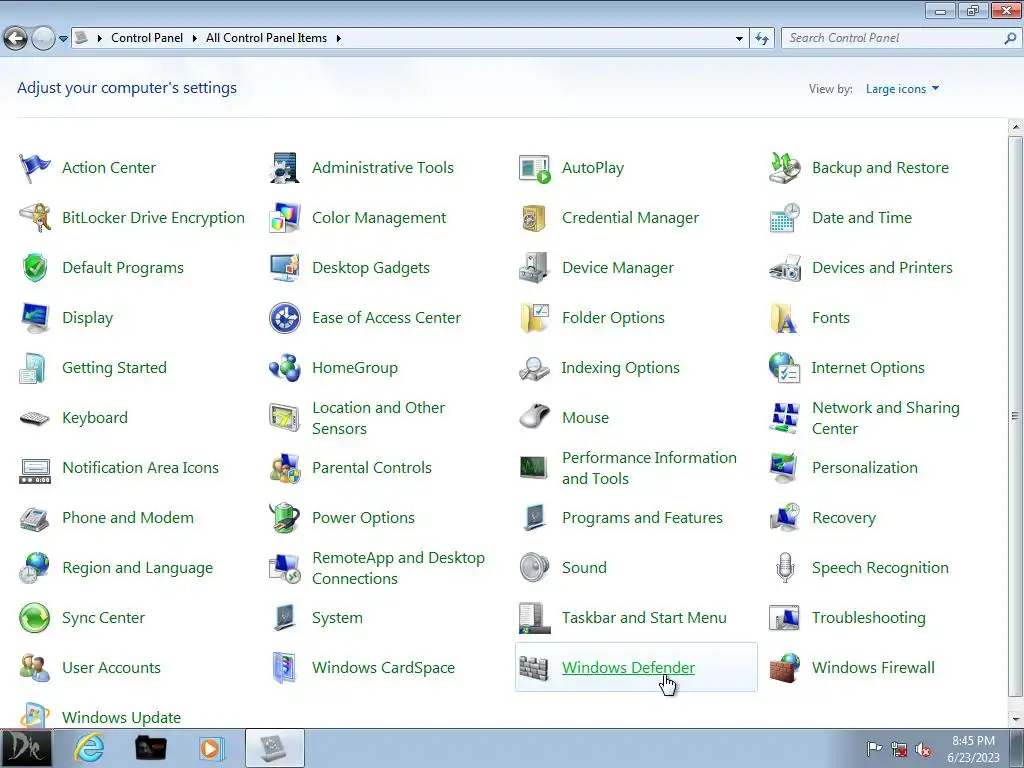Viewport: 1024px width, 768px height.
Task: Open the BitLocker Drive Encryption icon
Action: tap(35, 218)
